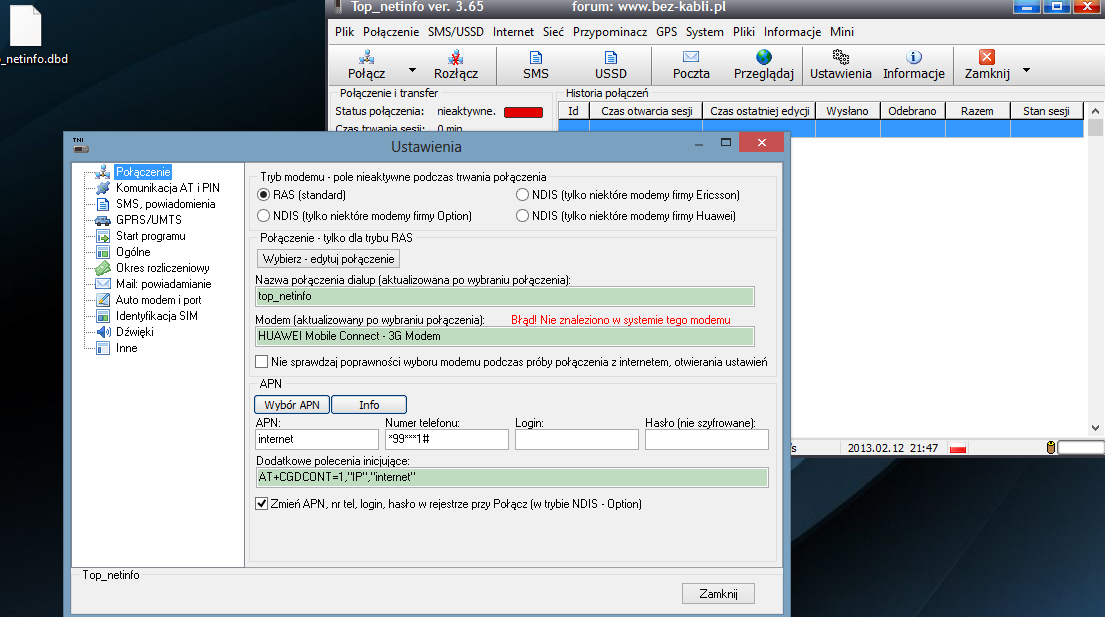This screenshot has width=1105, height=617.
Task: Toggle 'Nie sprawdzaj poprawności wyboru modemu' checkbox
Action: point(262,361)
